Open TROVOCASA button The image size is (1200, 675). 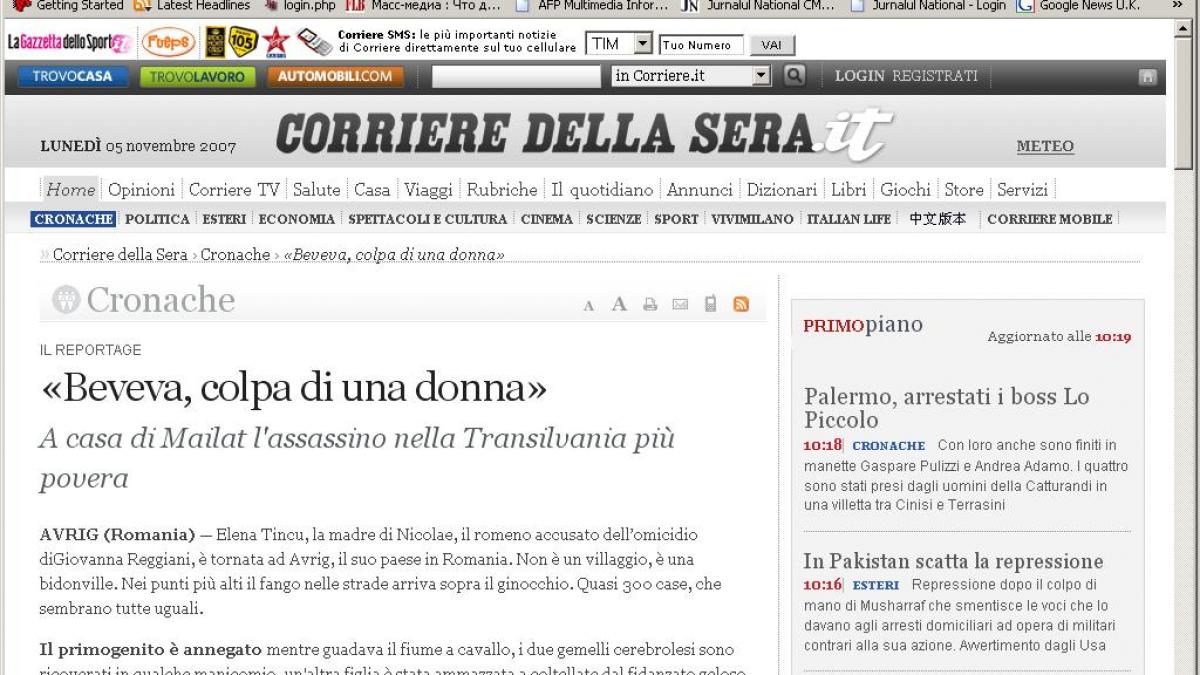(x=72, y=76)
